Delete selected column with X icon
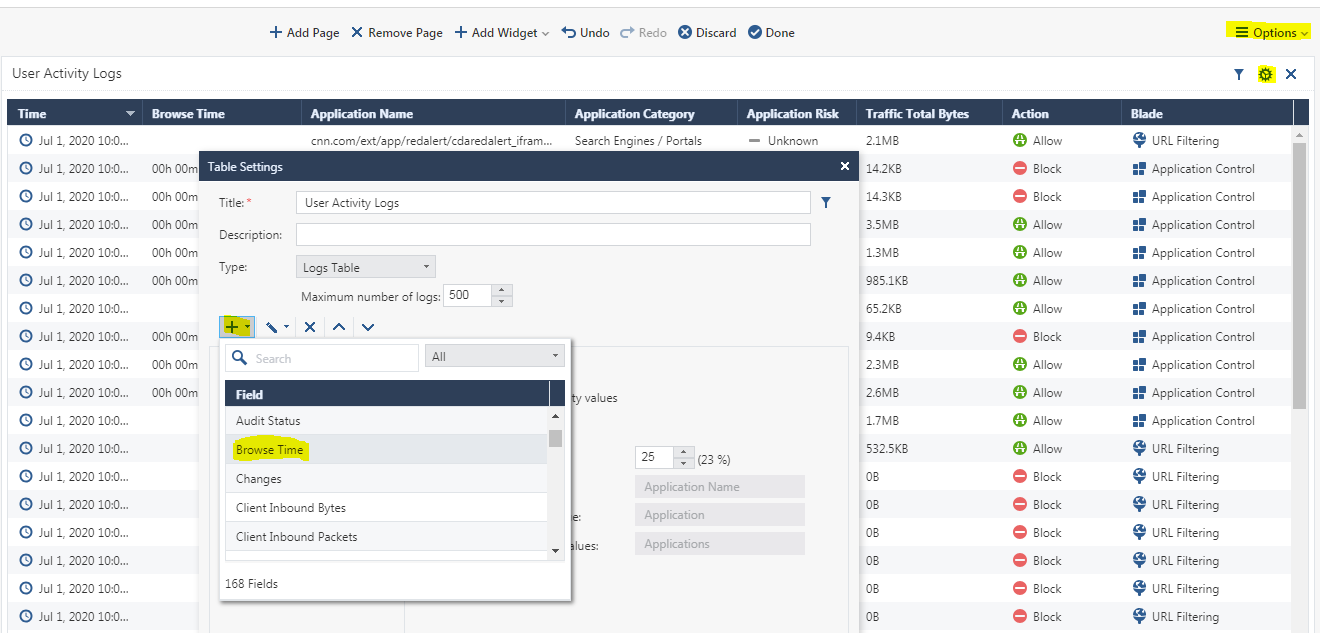 tap(310, 327)
